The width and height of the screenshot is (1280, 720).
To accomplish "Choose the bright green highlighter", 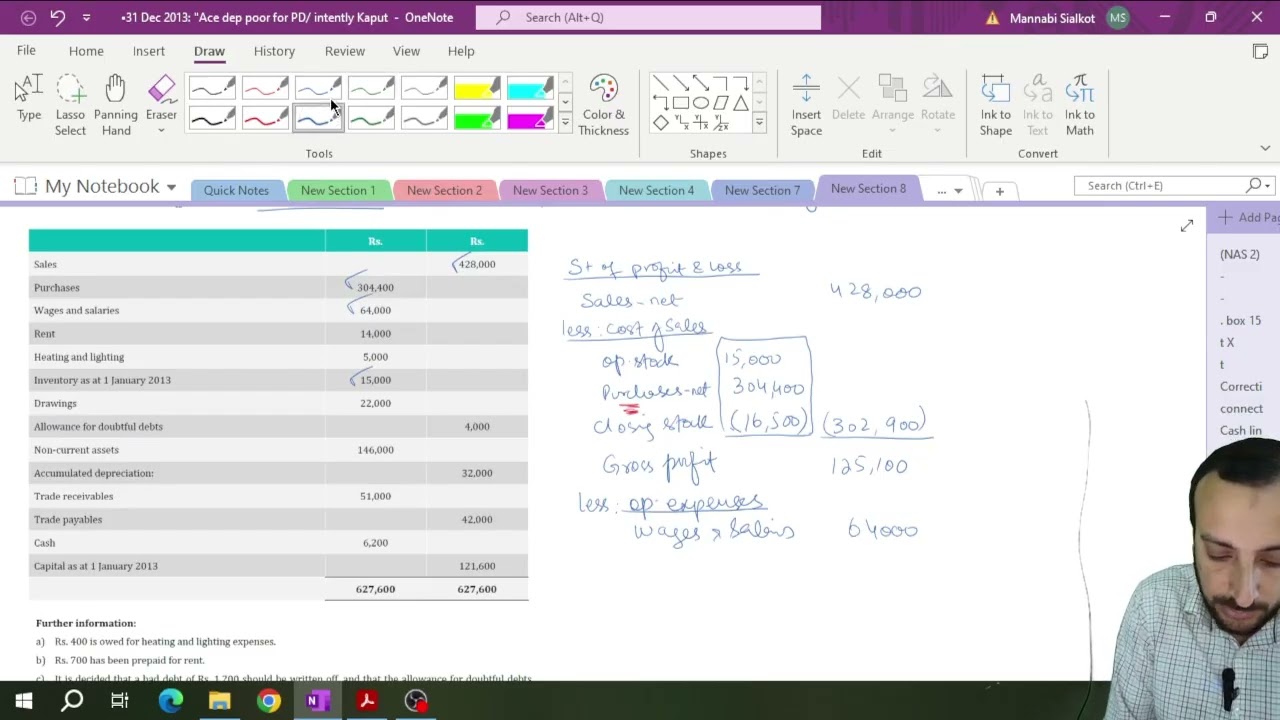I will click(477, 119).
